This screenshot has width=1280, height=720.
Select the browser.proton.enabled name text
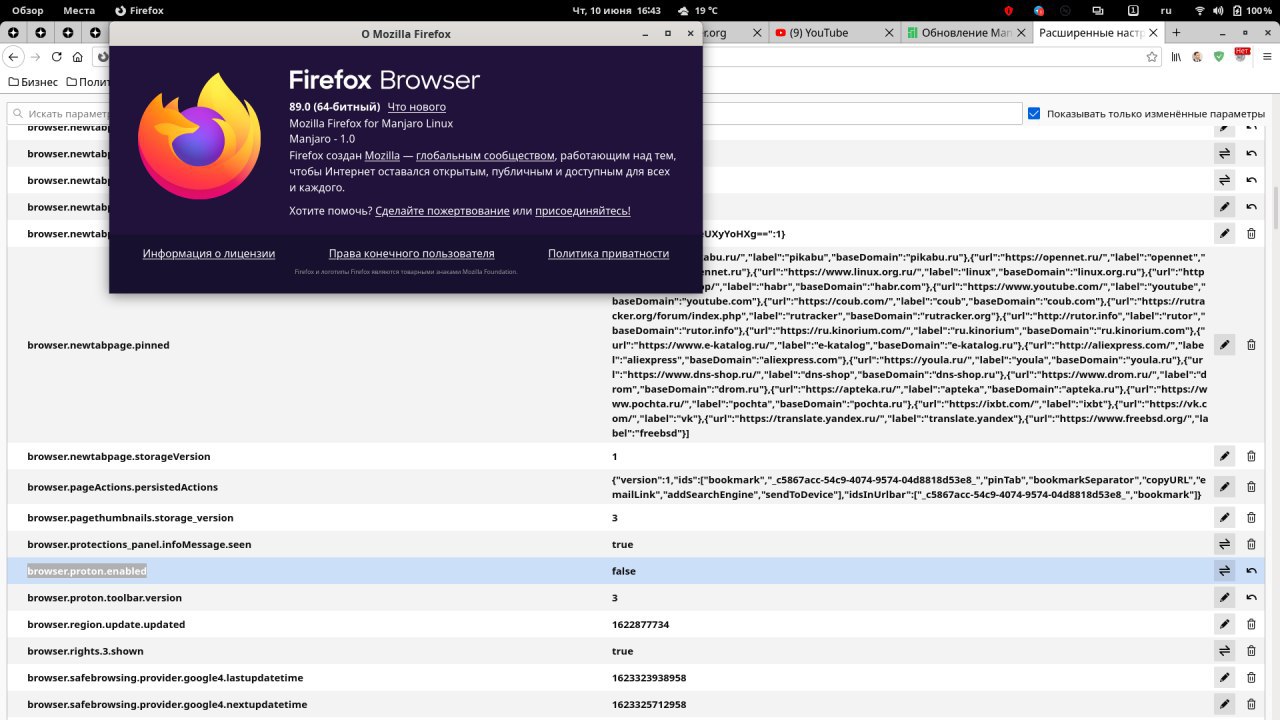87,571
